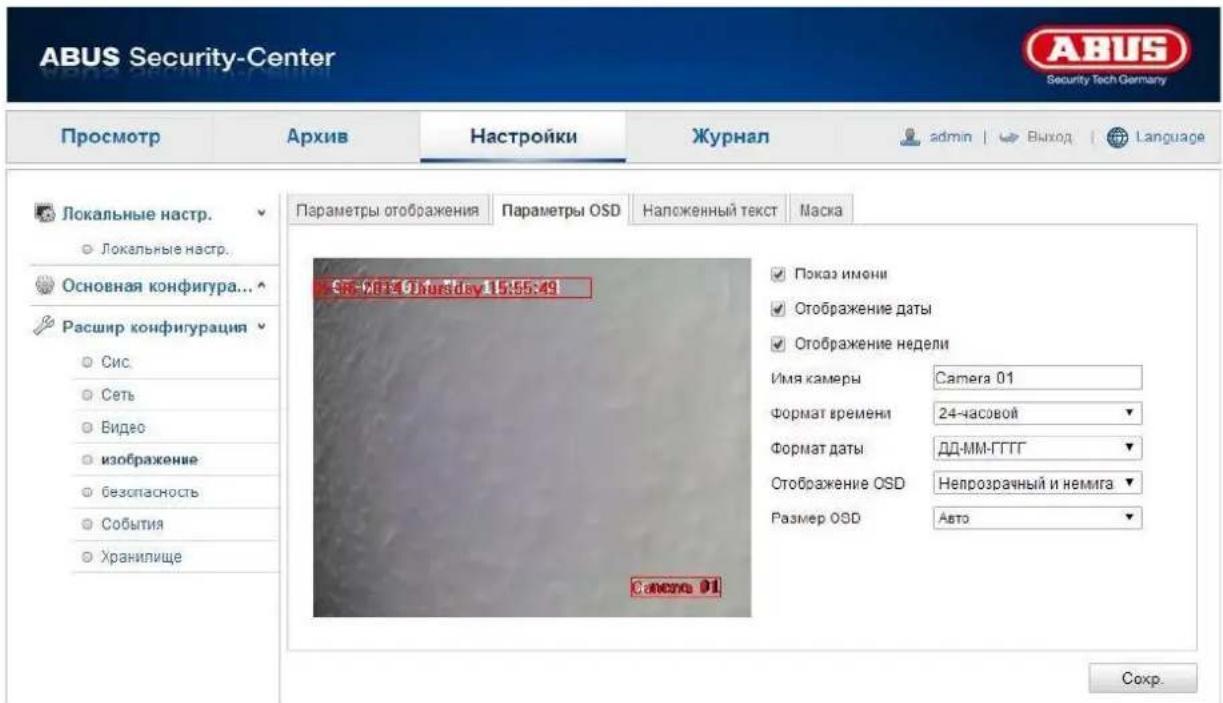Viewport: 1223px width, 703px height.
Task: Open the Журнал tab
Action: pos(731,137)
